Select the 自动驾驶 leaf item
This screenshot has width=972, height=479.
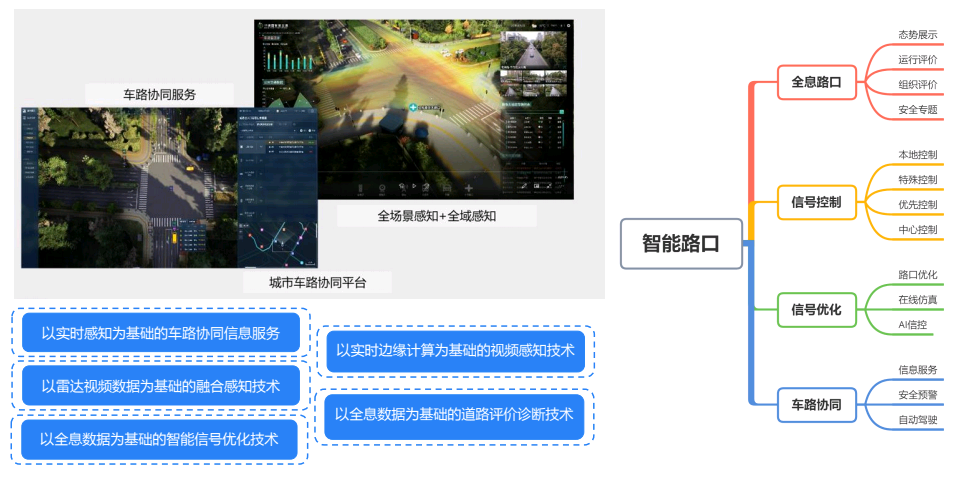pyautogui.click(x=917, y=420)
